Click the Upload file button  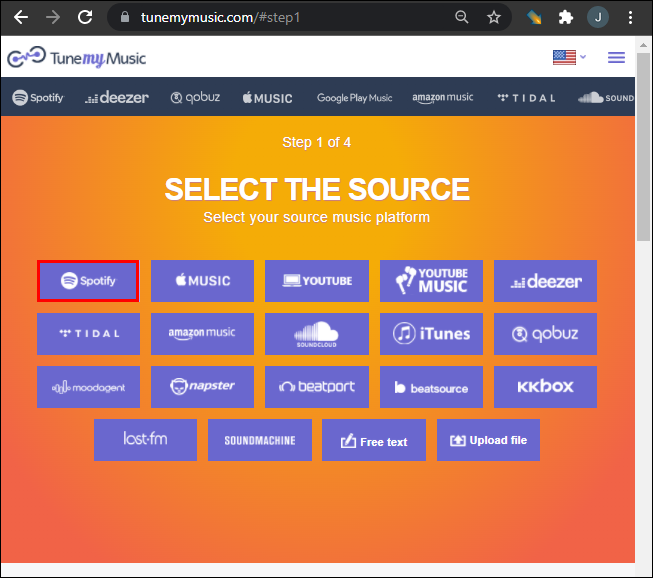coord(488,441)
